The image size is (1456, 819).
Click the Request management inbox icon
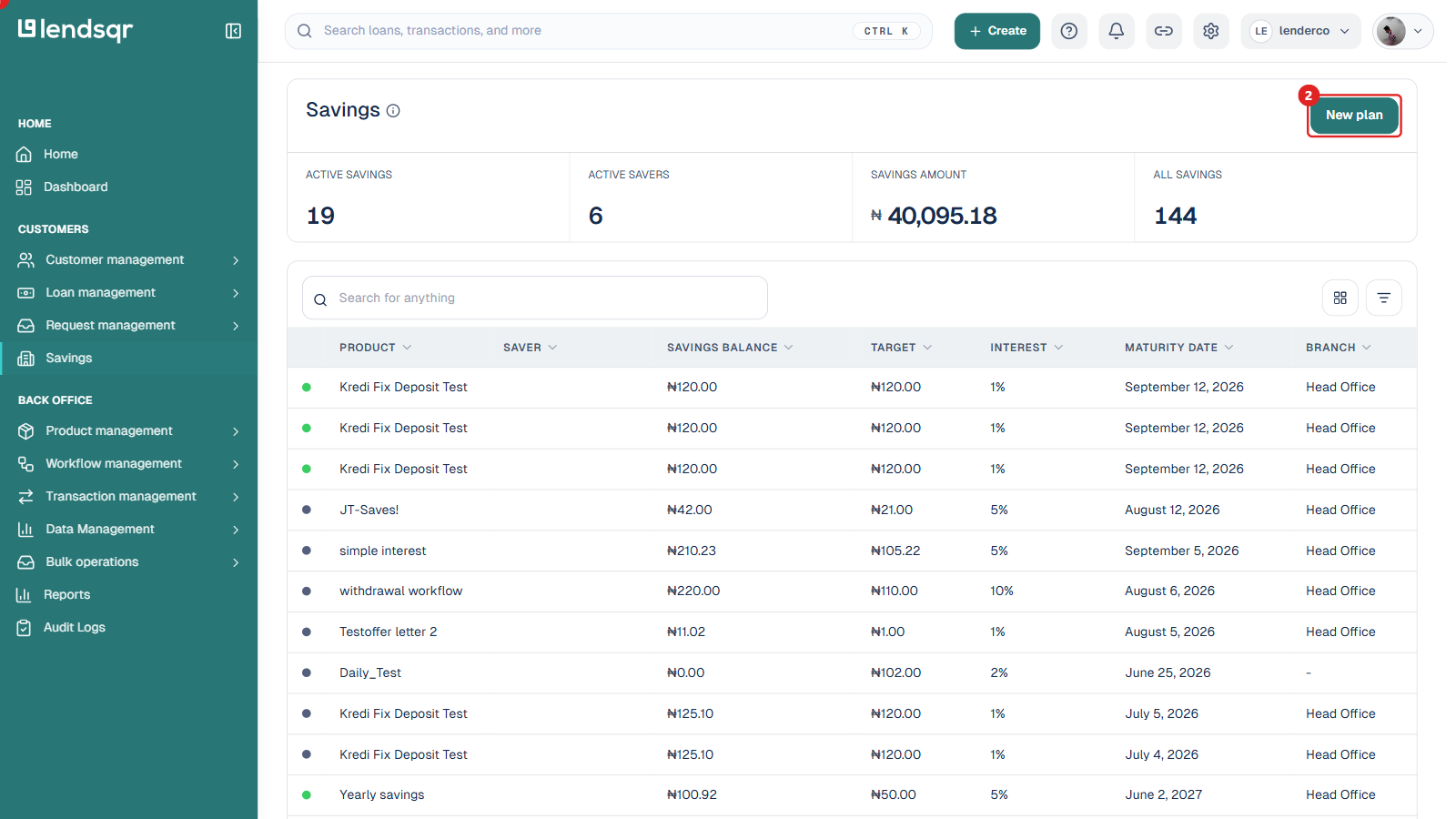click(26, 326)
